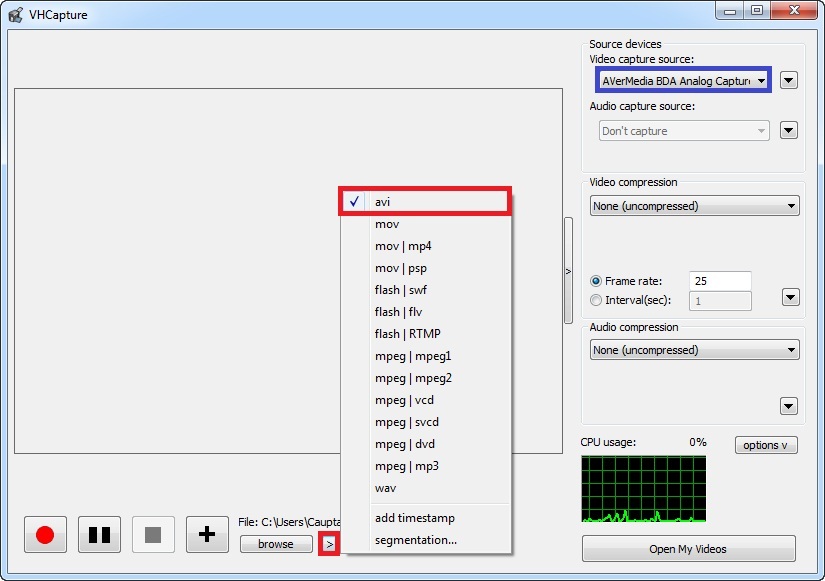Click the VHCapture title bar icon

15,15
